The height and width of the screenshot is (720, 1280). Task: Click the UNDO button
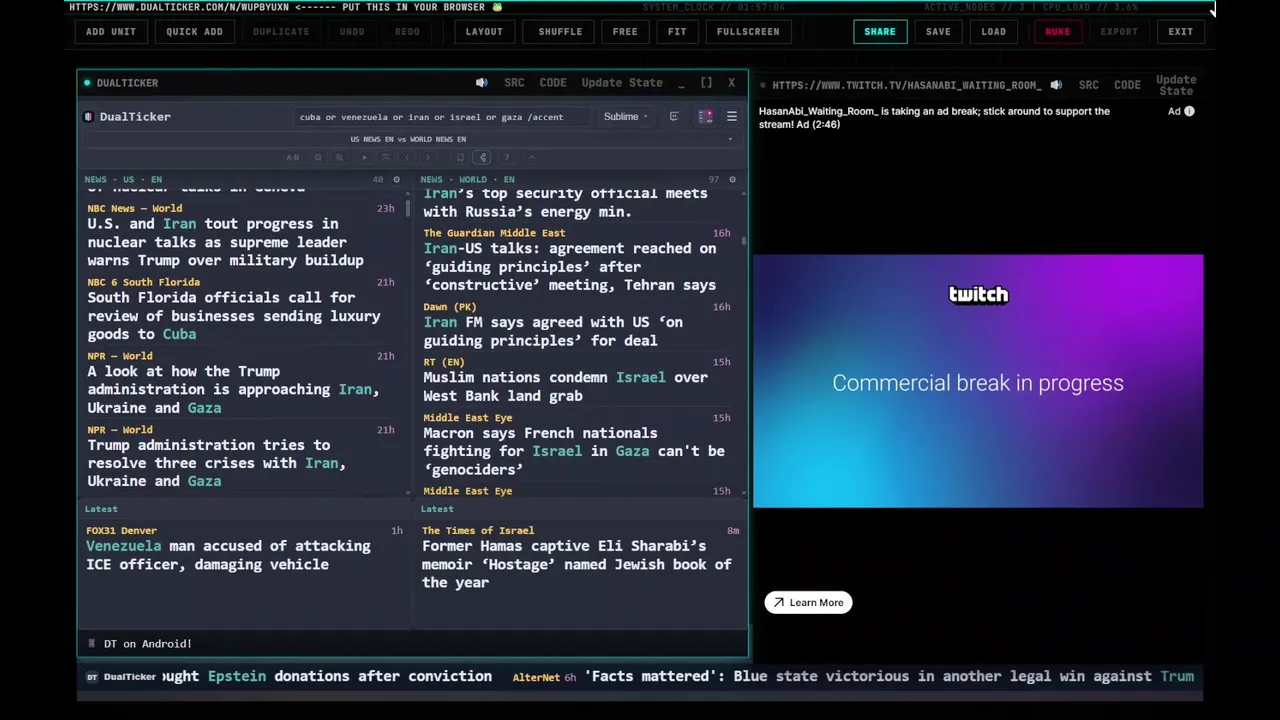coord(352,31)
